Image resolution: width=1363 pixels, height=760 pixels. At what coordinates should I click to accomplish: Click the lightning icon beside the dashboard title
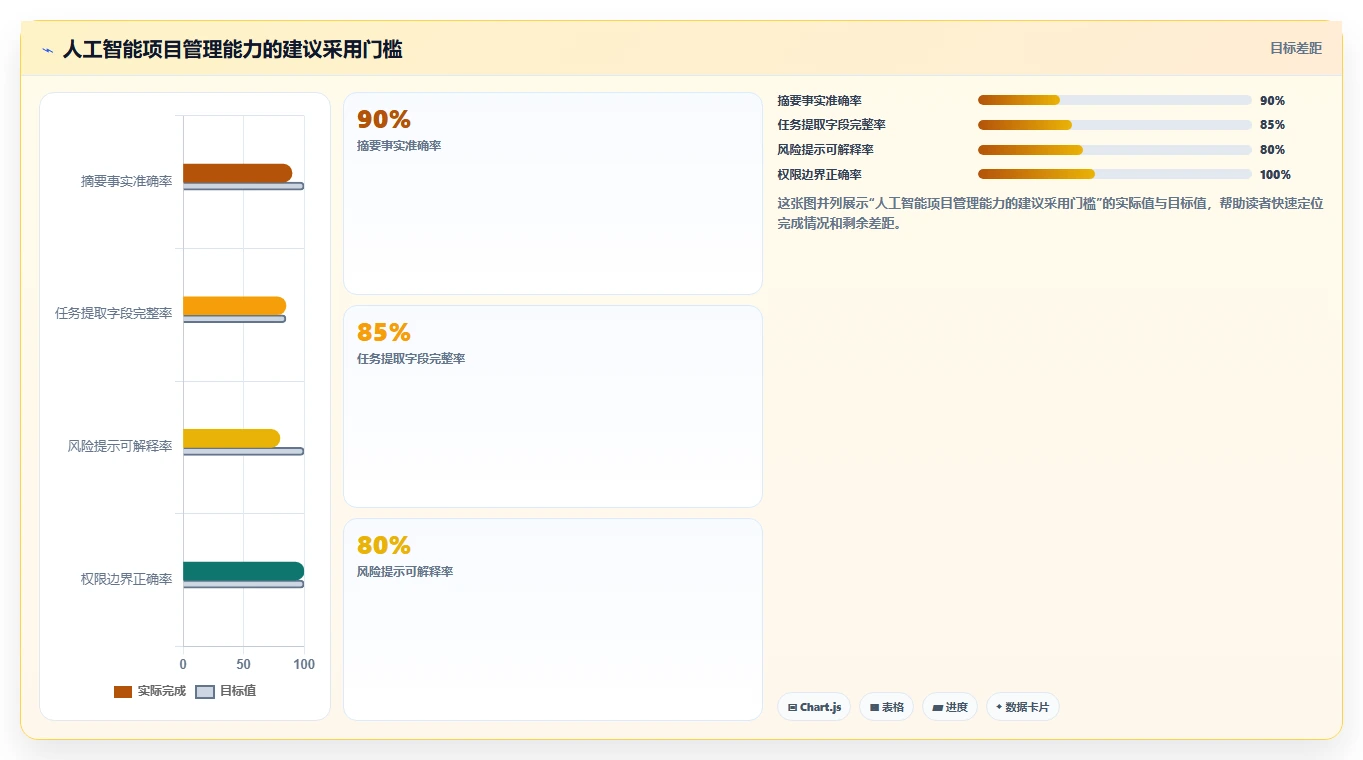[47, 50]
